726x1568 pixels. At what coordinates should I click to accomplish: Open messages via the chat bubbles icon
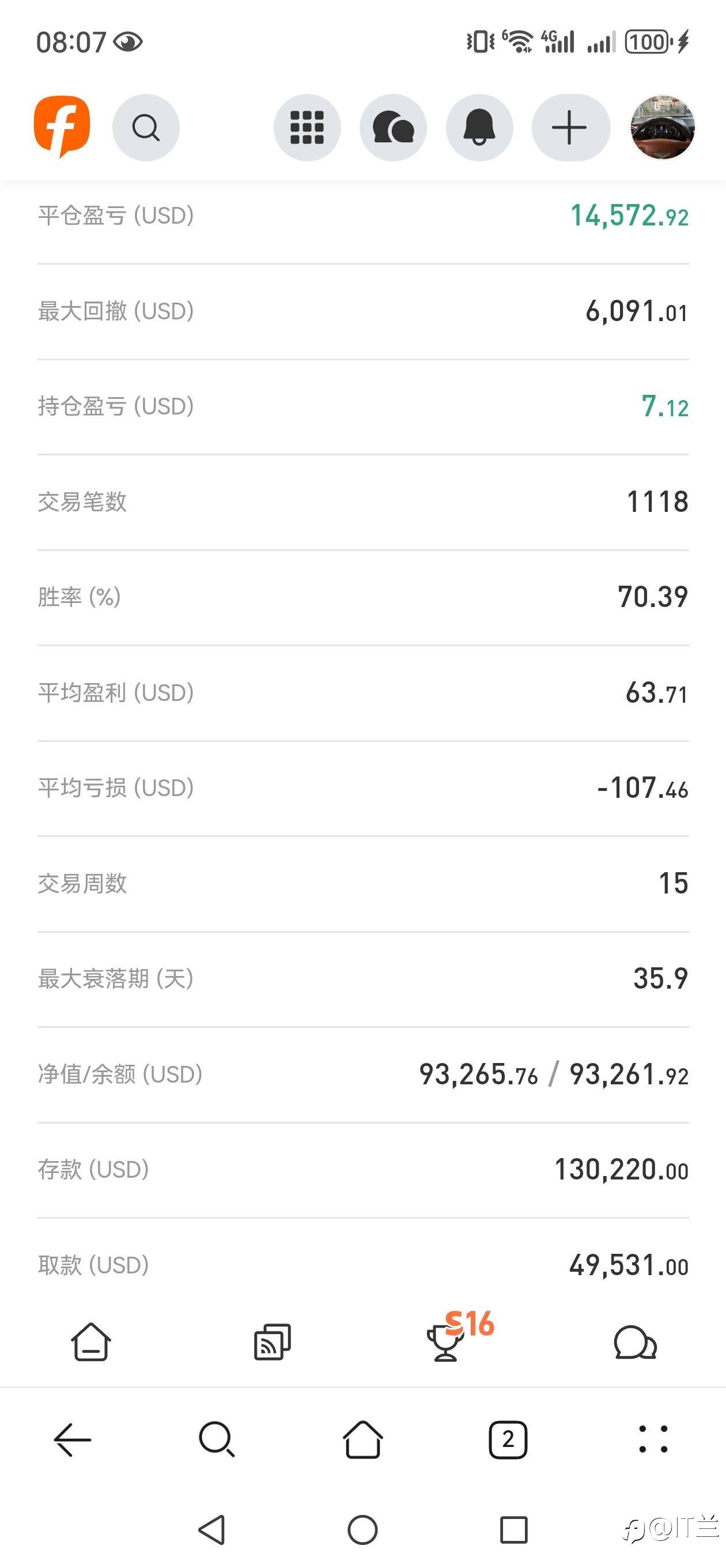(393, 128)
